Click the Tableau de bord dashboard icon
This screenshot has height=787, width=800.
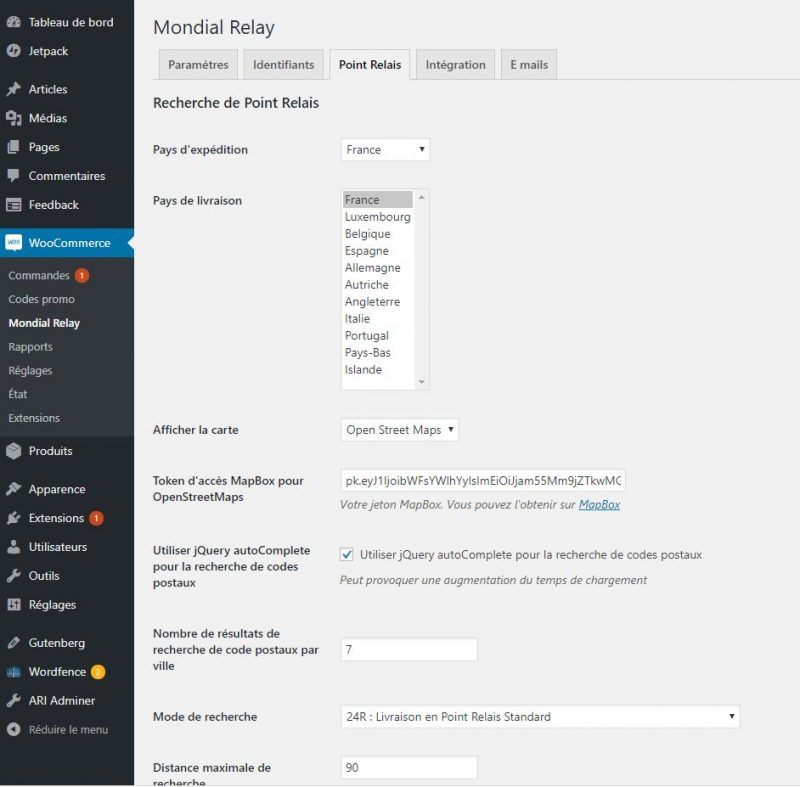pos(14,22)
